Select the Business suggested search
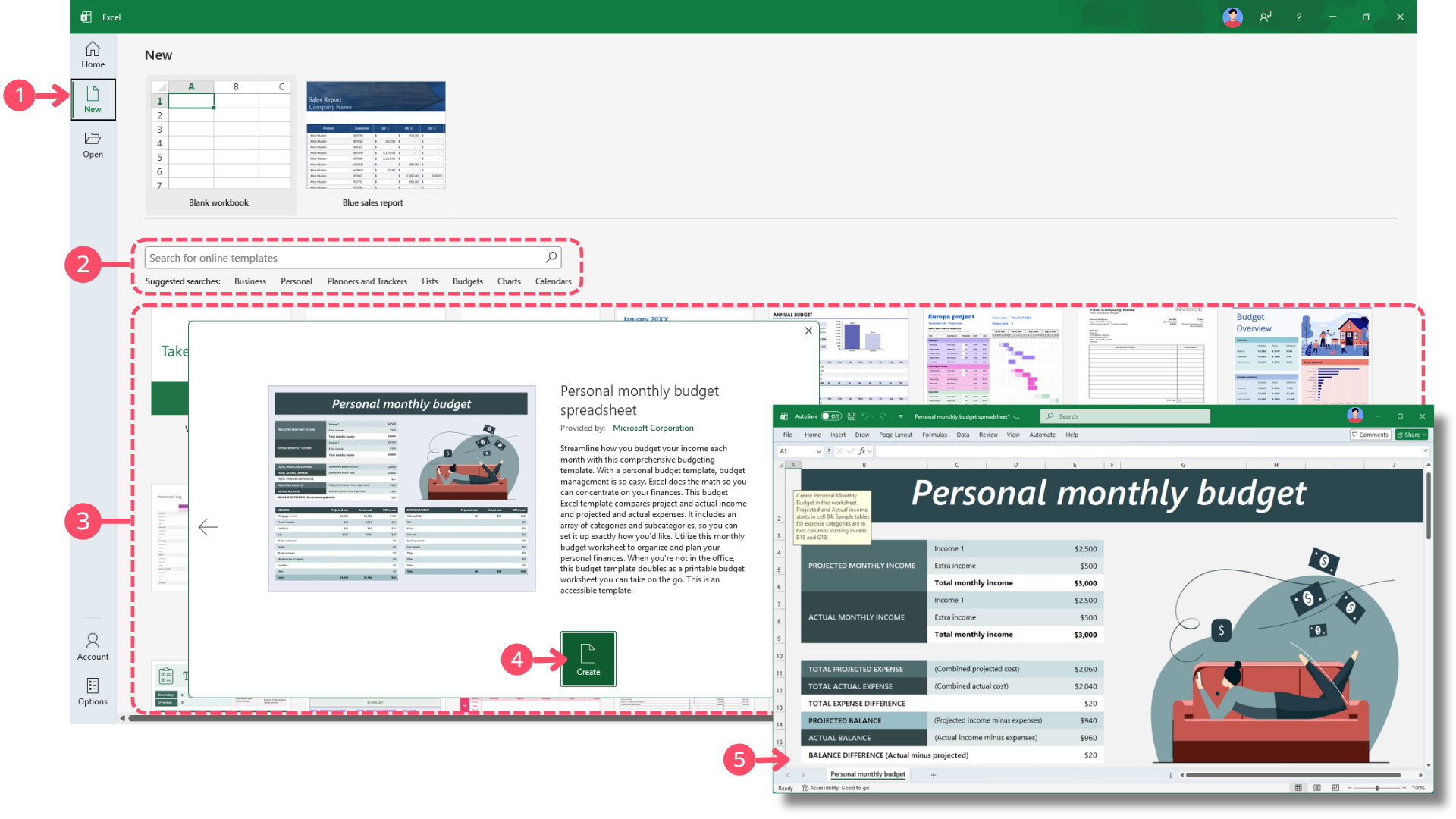 tap(250, 281)
